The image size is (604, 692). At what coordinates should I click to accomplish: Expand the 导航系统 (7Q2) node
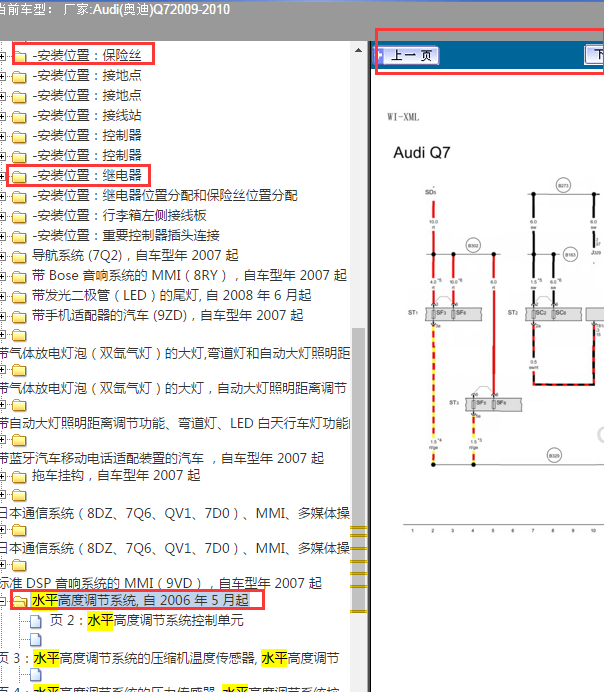tap(3, 256)
